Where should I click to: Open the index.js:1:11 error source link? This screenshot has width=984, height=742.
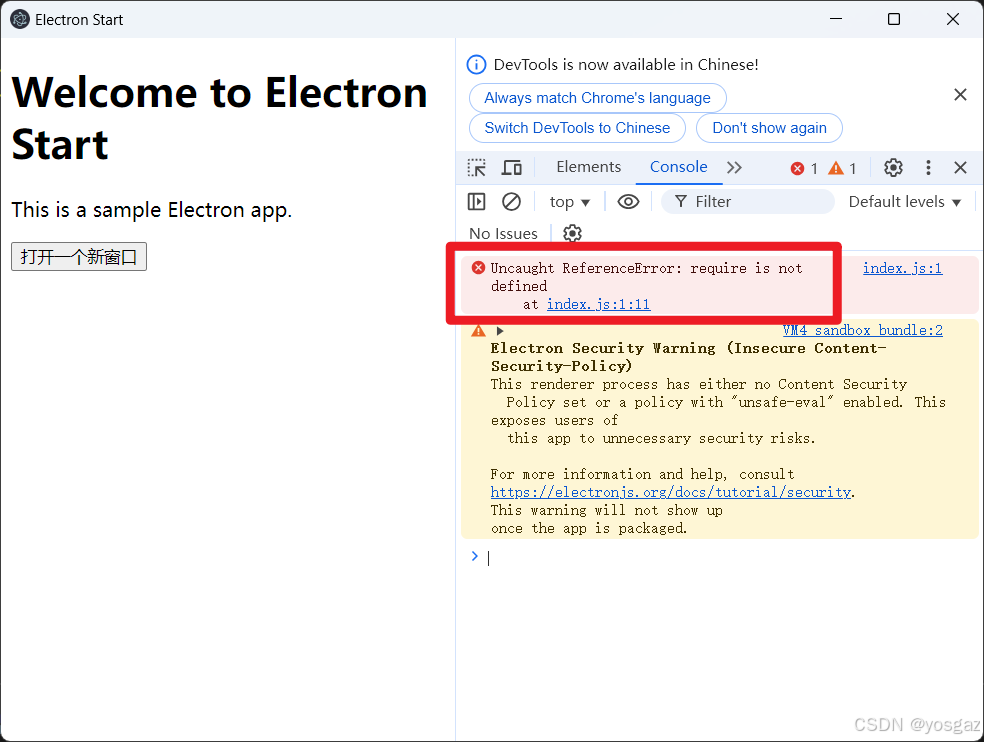click(598, 303)
